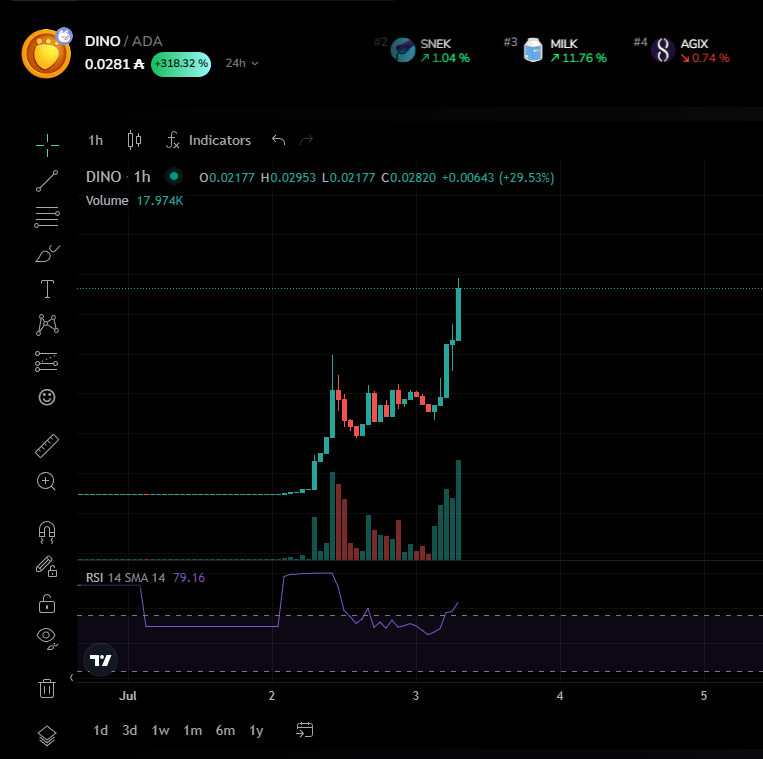Click the DINO 1h chart legend title
The height and width of the screenshot is (759, 763).
(118, 177)
